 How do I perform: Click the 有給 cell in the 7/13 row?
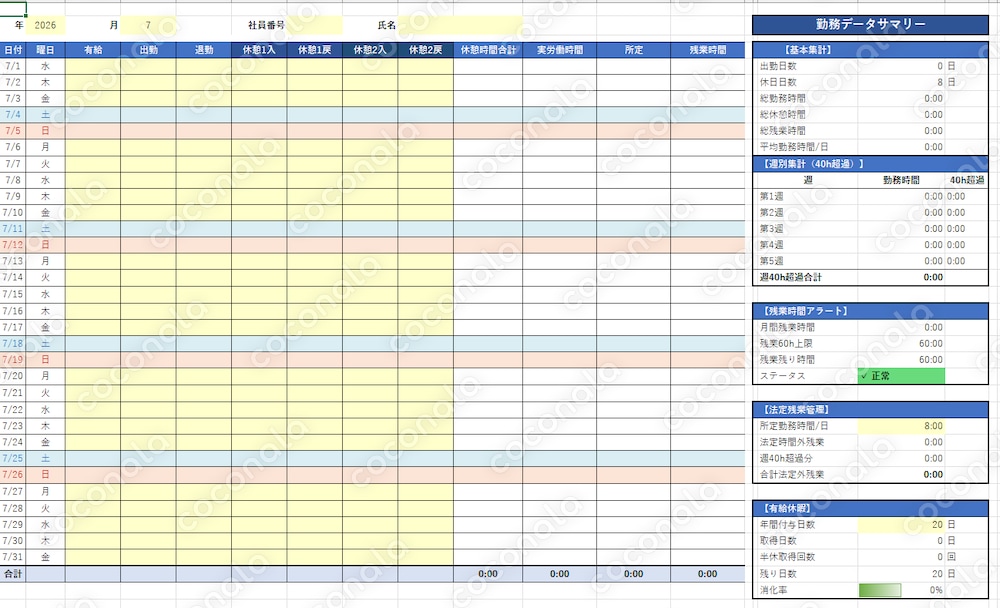(x=93, y=261)
